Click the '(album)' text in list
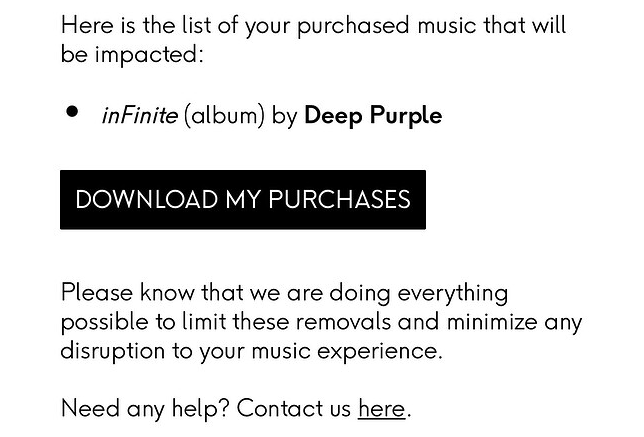644x437 pixels. pyautogui.click(x=225, y=116)
